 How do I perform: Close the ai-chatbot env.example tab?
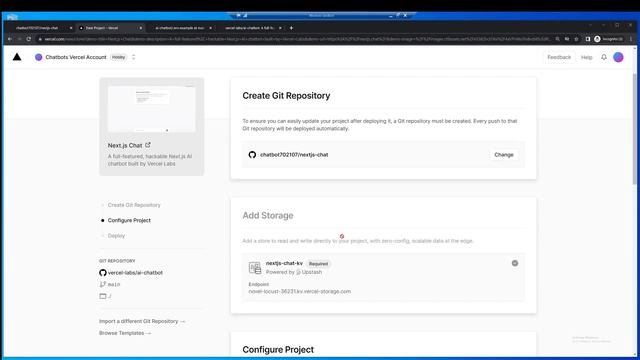point(211,28)
